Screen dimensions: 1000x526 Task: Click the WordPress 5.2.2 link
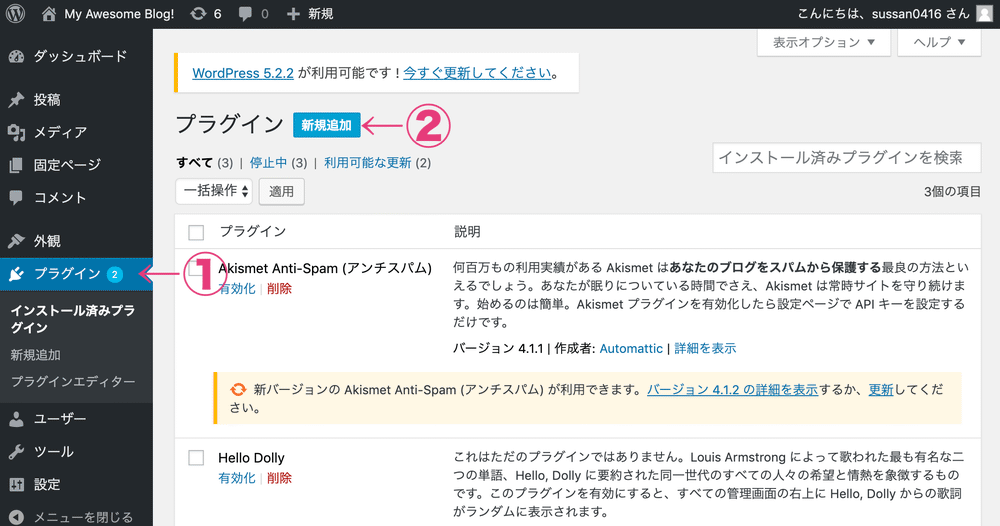pos(243,73)
